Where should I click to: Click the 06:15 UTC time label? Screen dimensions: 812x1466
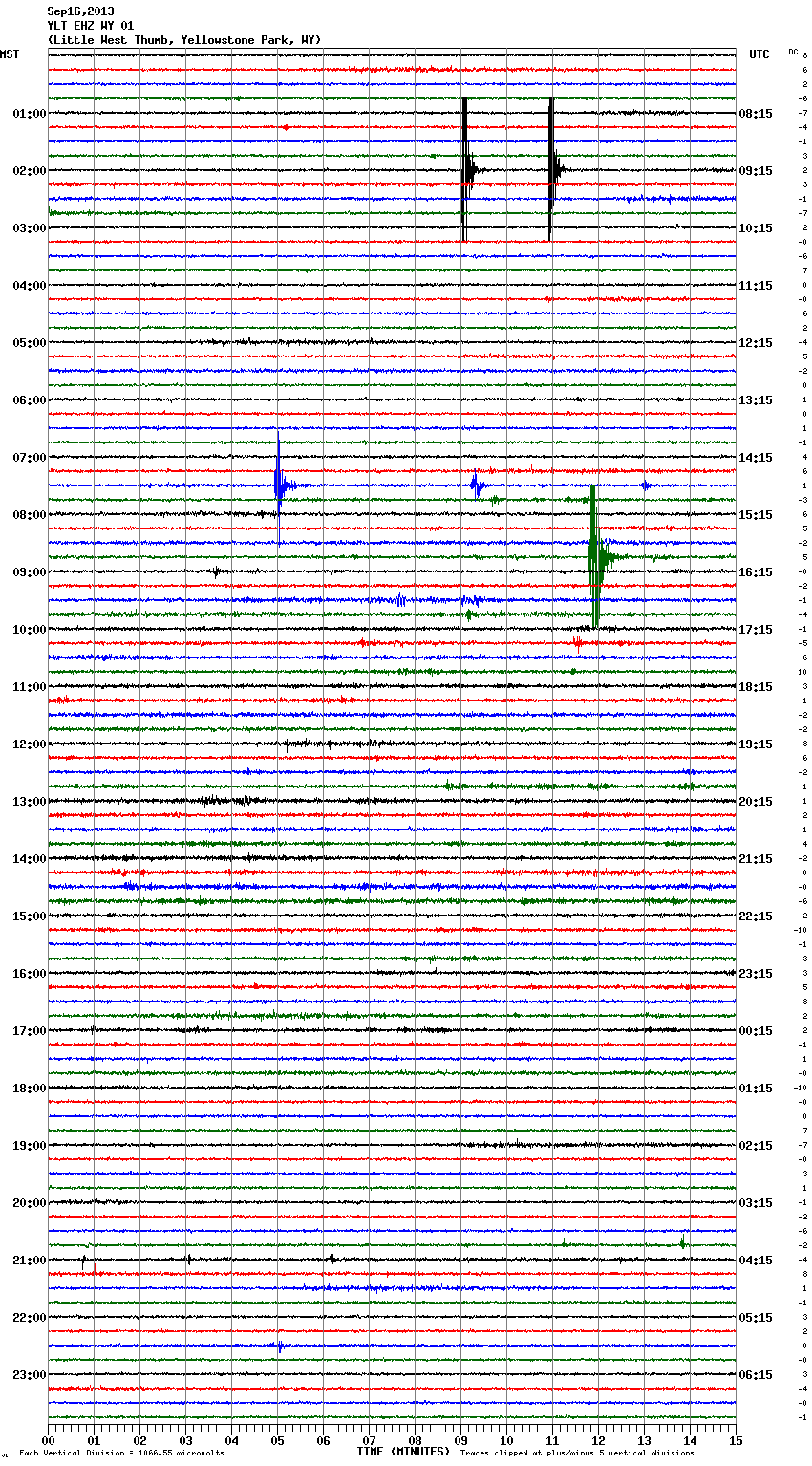tap(756, 1375)
